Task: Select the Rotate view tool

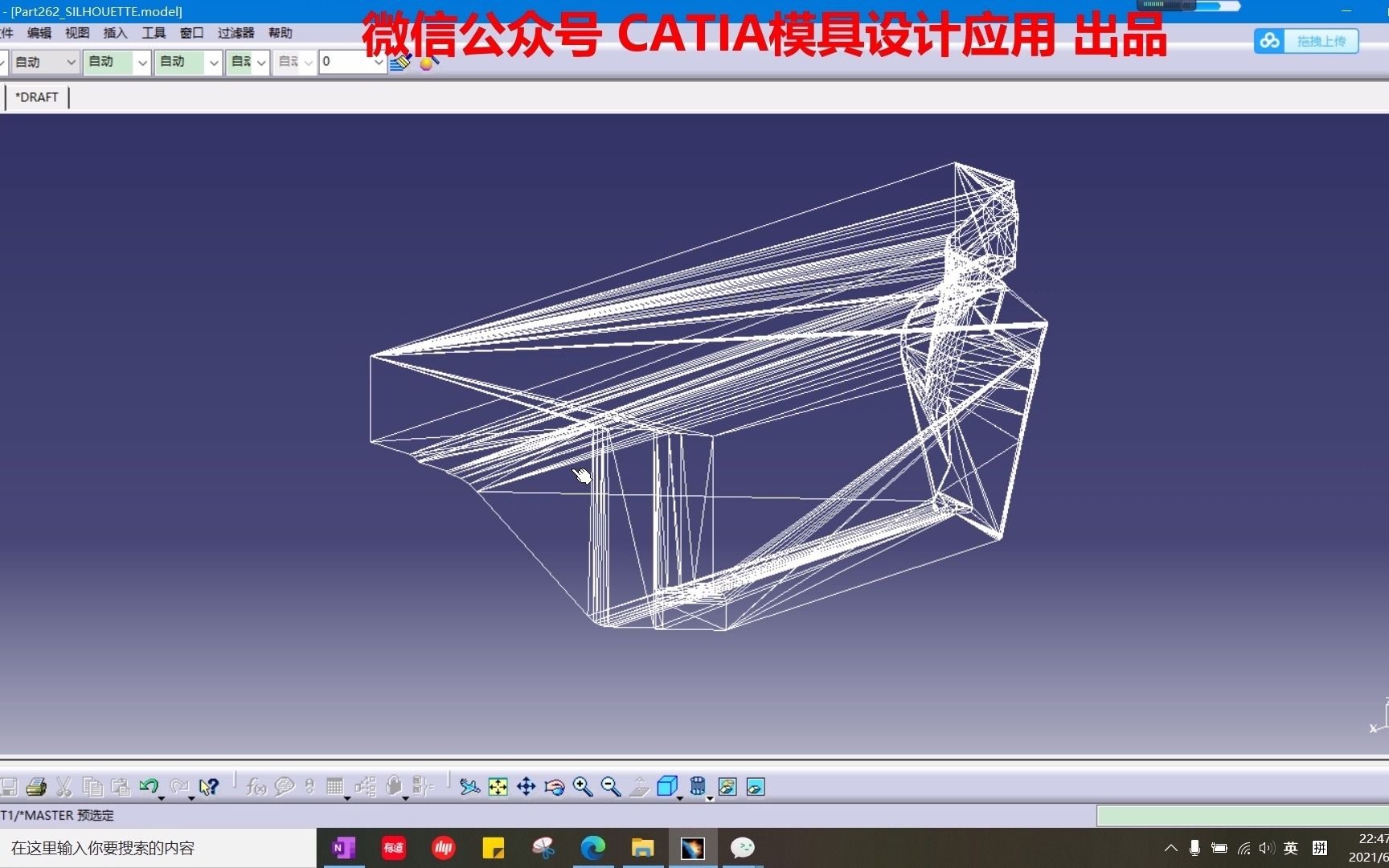Action: pos(555,787)
